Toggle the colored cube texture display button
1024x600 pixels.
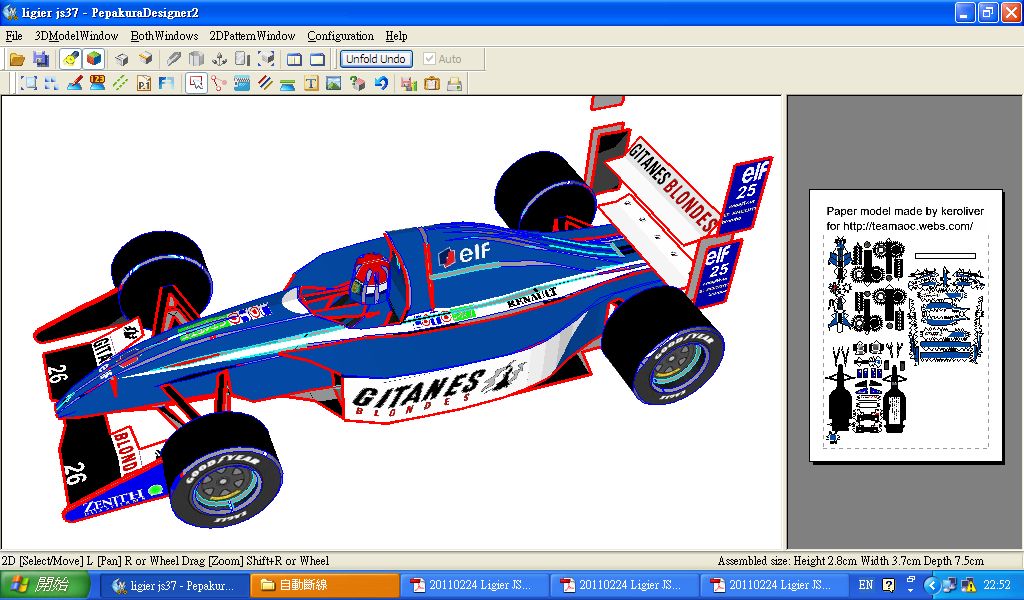[x=94, y=59]
